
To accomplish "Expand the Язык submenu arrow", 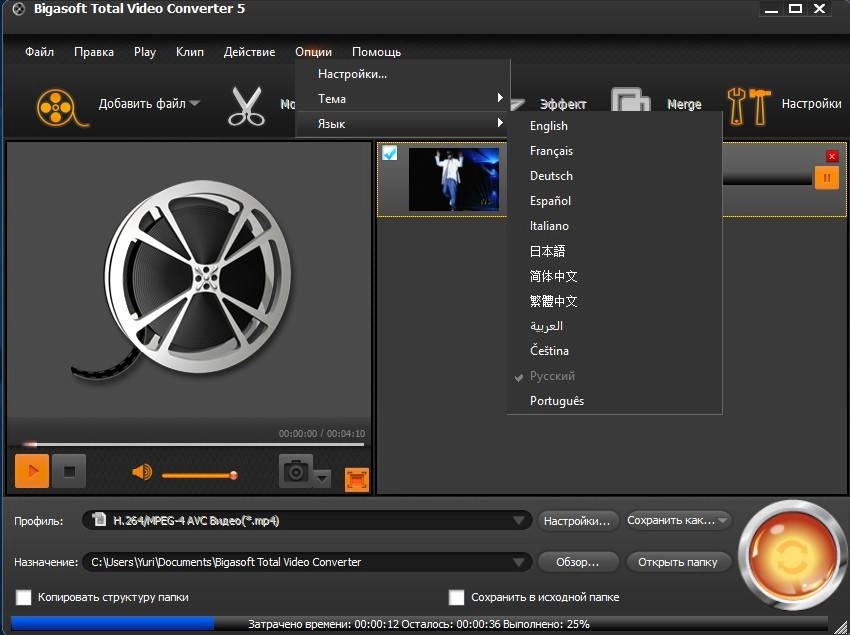I will point(500,123).
